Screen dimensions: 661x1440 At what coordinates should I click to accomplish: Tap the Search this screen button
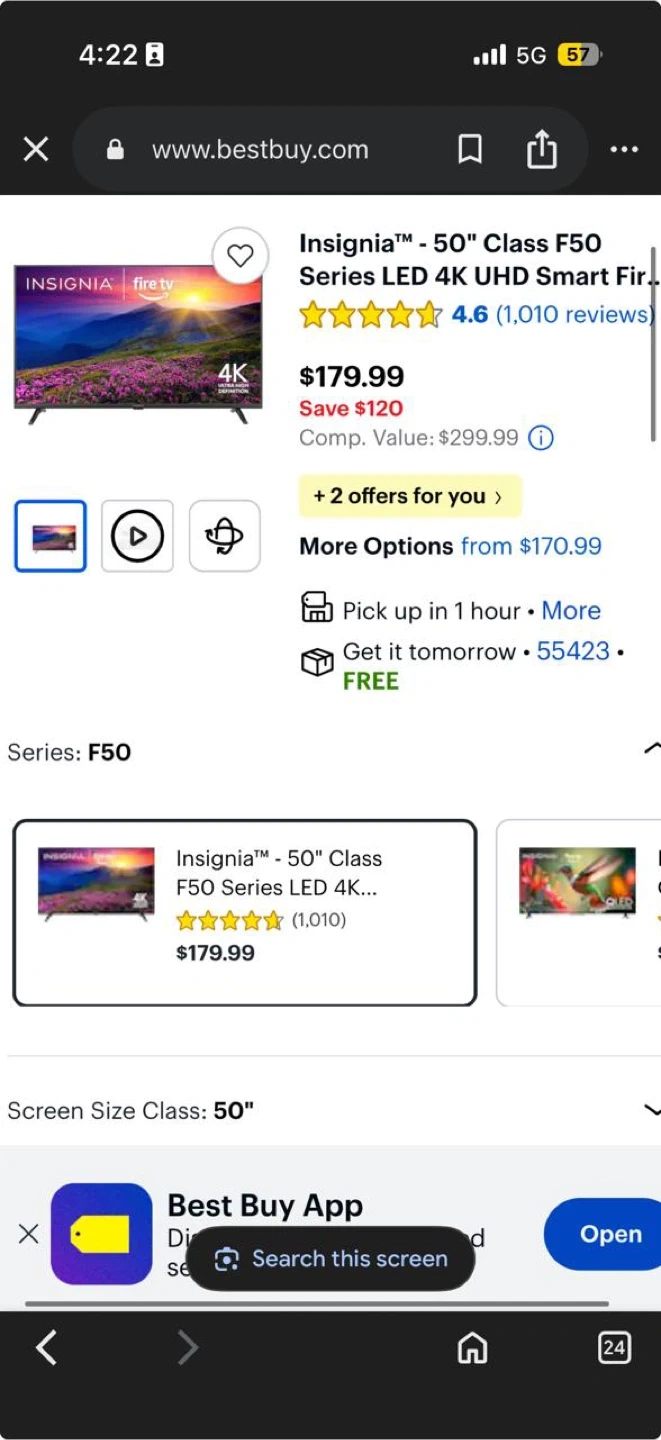point(331,1259)
